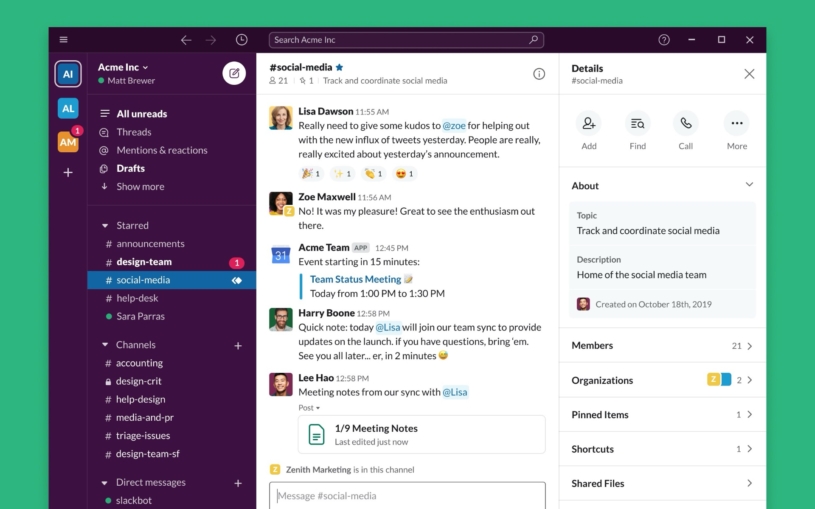Toggle sparkles reaction
The width and height of the screenshot is (815, 509).
pyautogui.click(x=343, y=174)
